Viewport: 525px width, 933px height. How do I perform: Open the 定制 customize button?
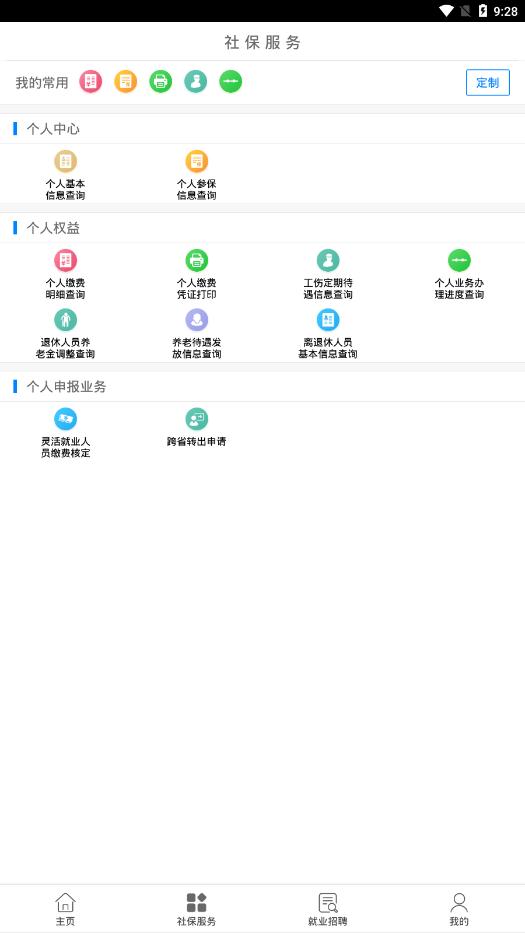[488, 83]
